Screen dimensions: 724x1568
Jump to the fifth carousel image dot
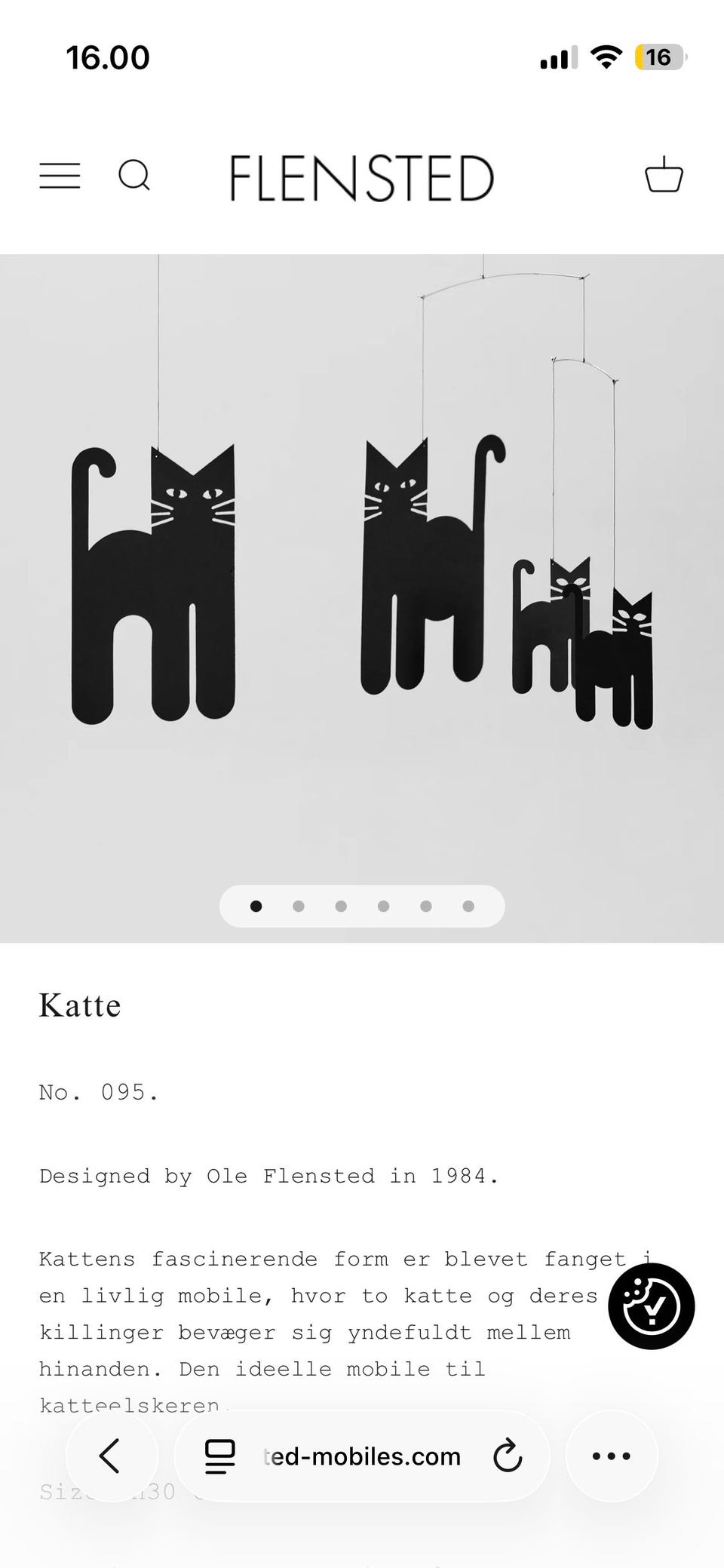point(426,907)
